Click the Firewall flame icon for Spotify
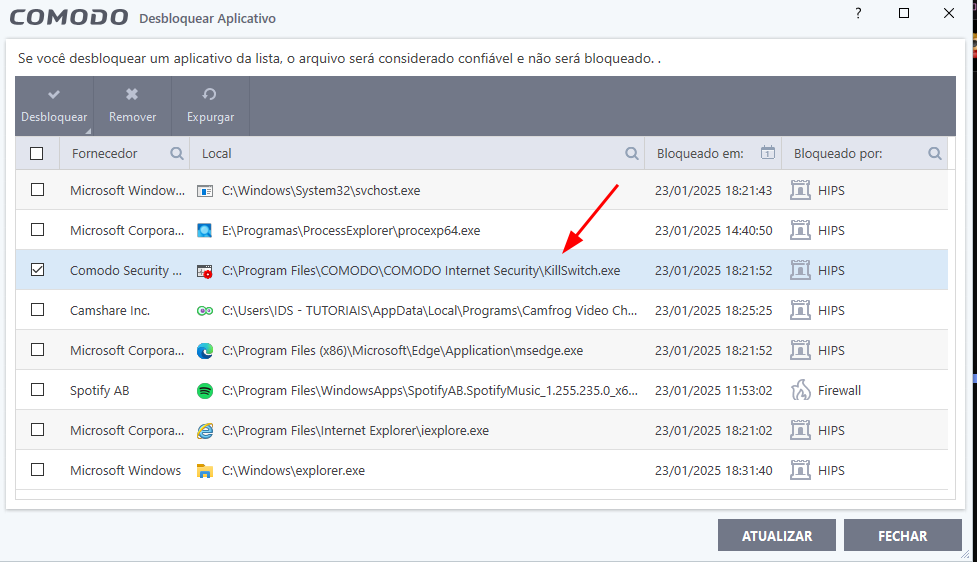This screenshot has width=977, height=562. click(800, 391)
